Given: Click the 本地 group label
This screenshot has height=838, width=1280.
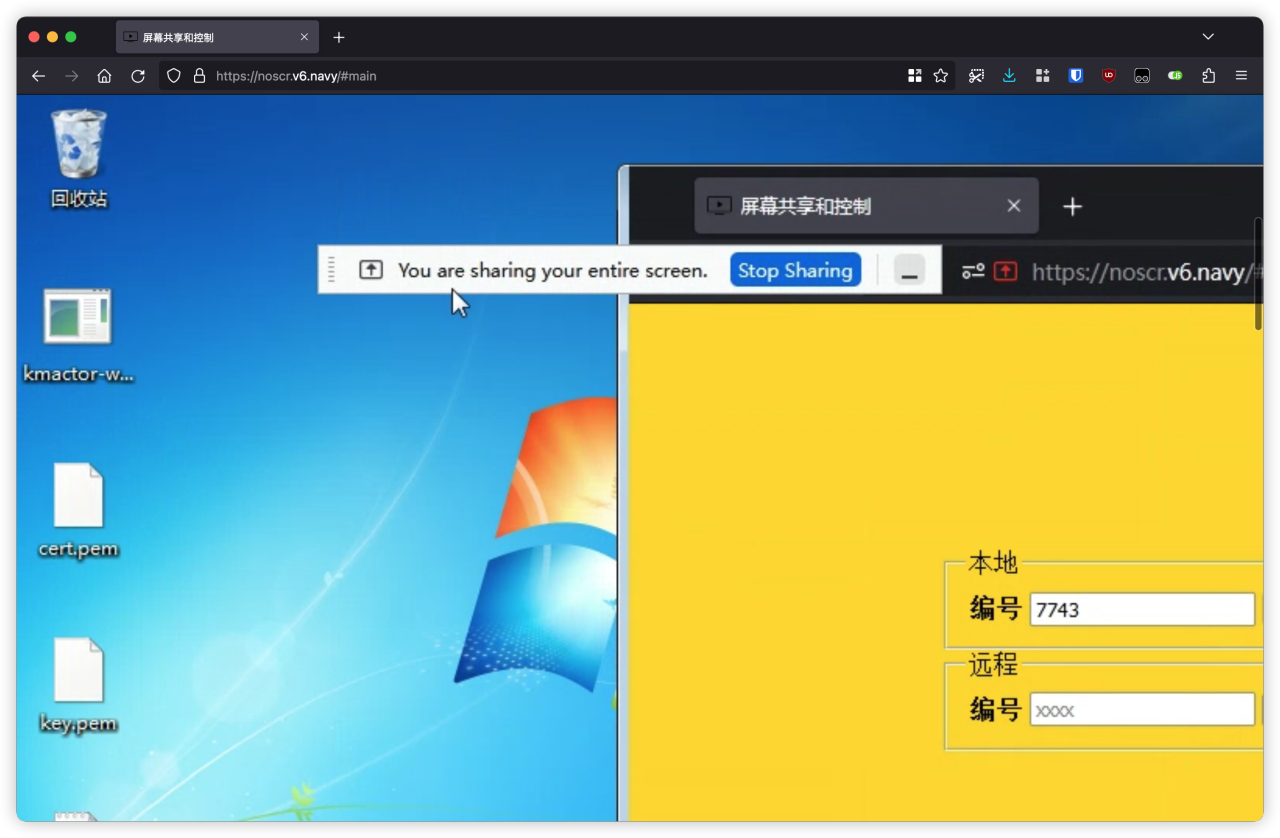Looking at the screenshot, I should [x=993, y=563].
